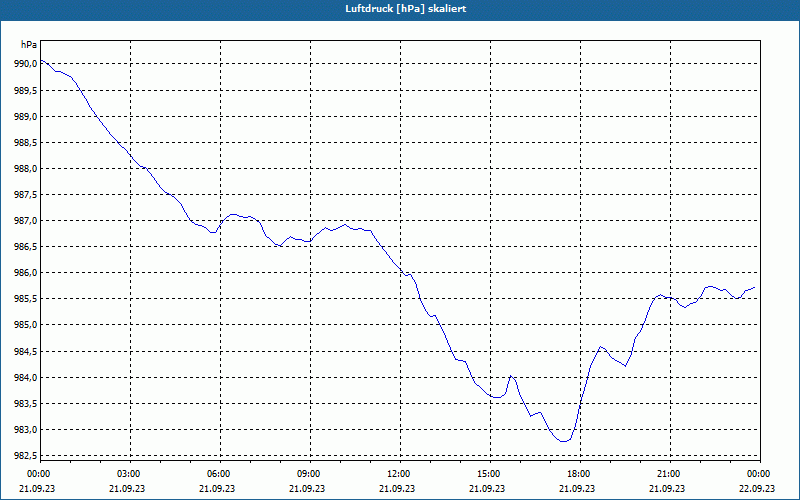This screenshot has height=500, width=800.
Task: Pick the 987,5 y-axis label
Action: (26, 194)
